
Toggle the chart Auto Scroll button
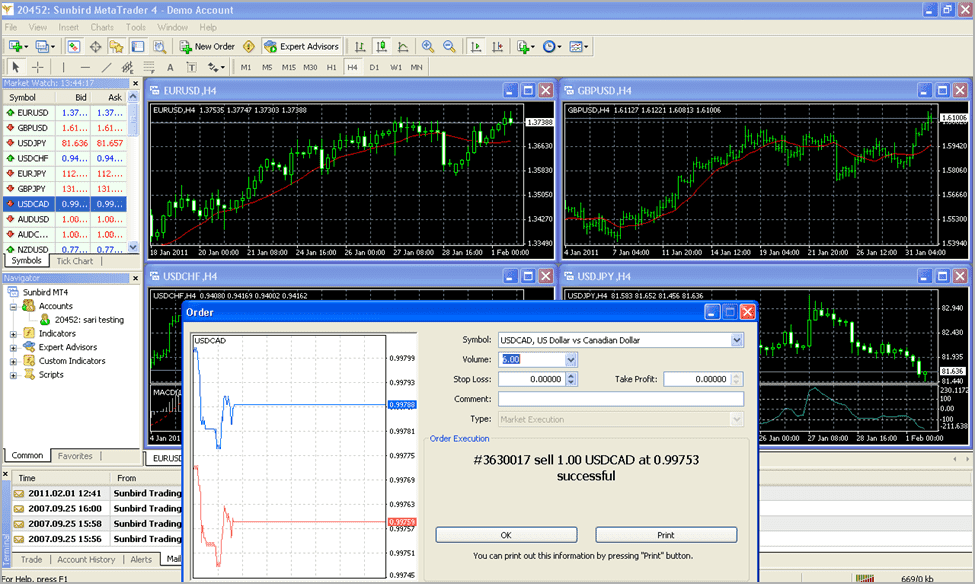[475, 46]
